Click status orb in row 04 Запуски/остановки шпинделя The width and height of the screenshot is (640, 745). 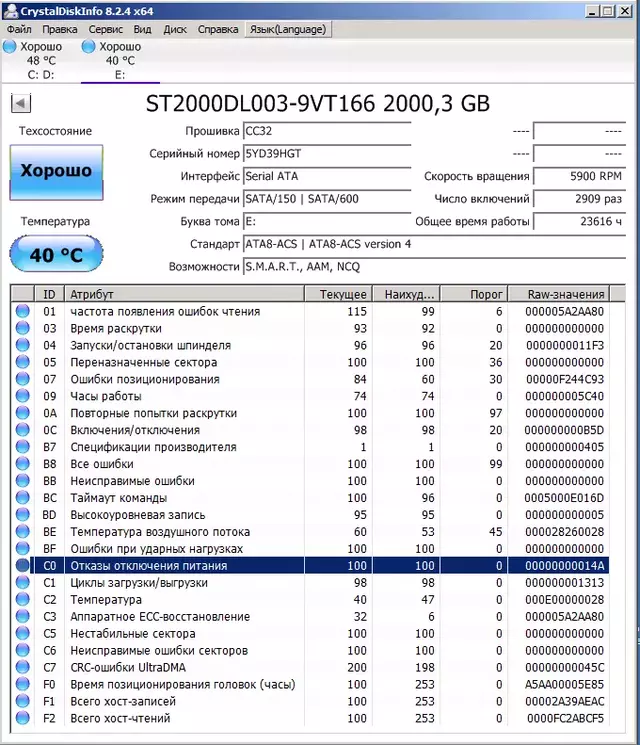(22, 345)
